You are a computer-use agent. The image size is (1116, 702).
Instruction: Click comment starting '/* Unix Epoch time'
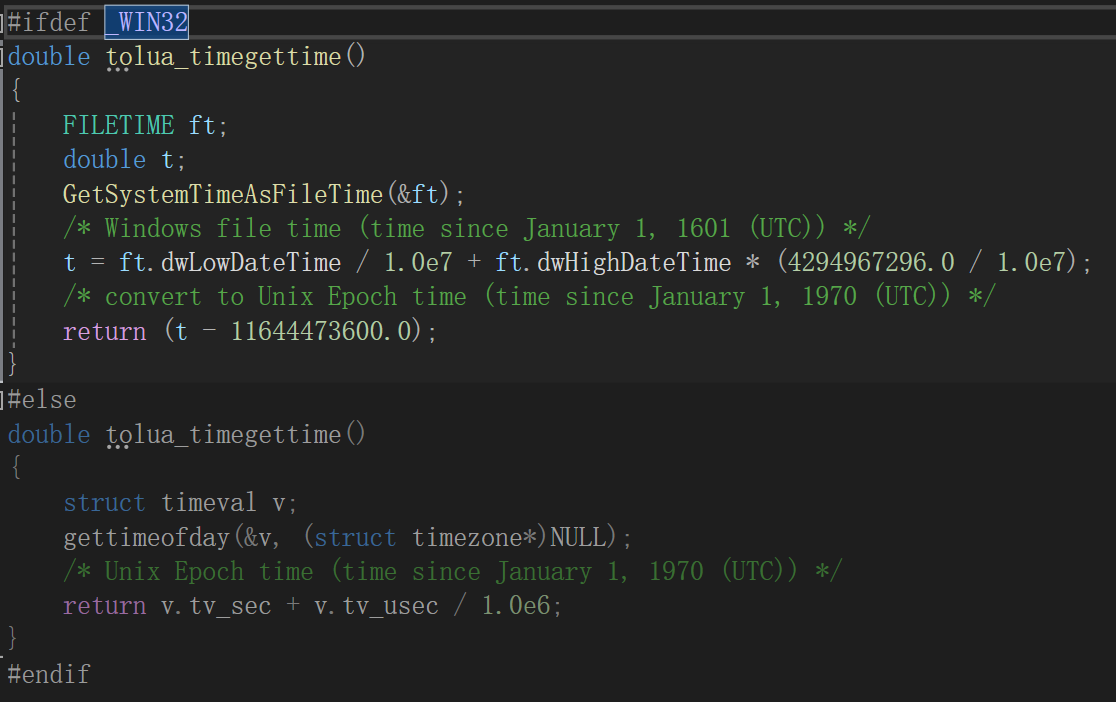[x=453, y=571]
